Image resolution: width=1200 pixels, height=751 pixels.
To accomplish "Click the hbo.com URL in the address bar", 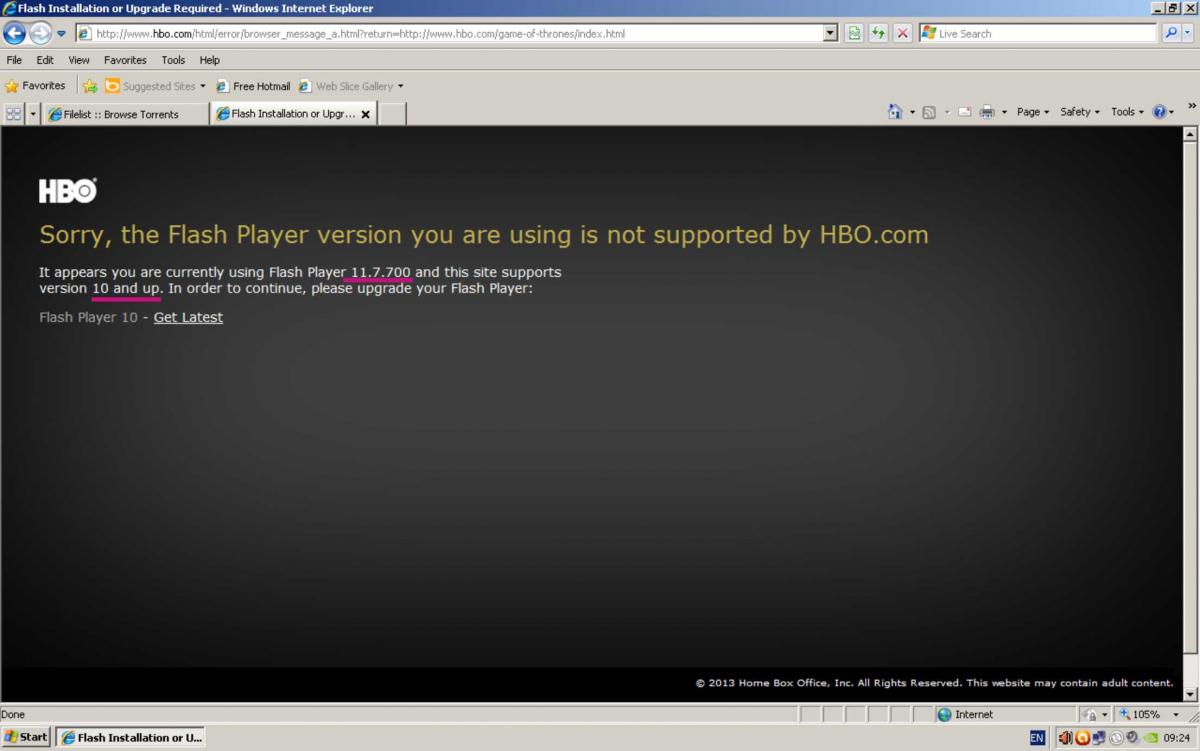I will pyautogui.click(x=361, y=33).
